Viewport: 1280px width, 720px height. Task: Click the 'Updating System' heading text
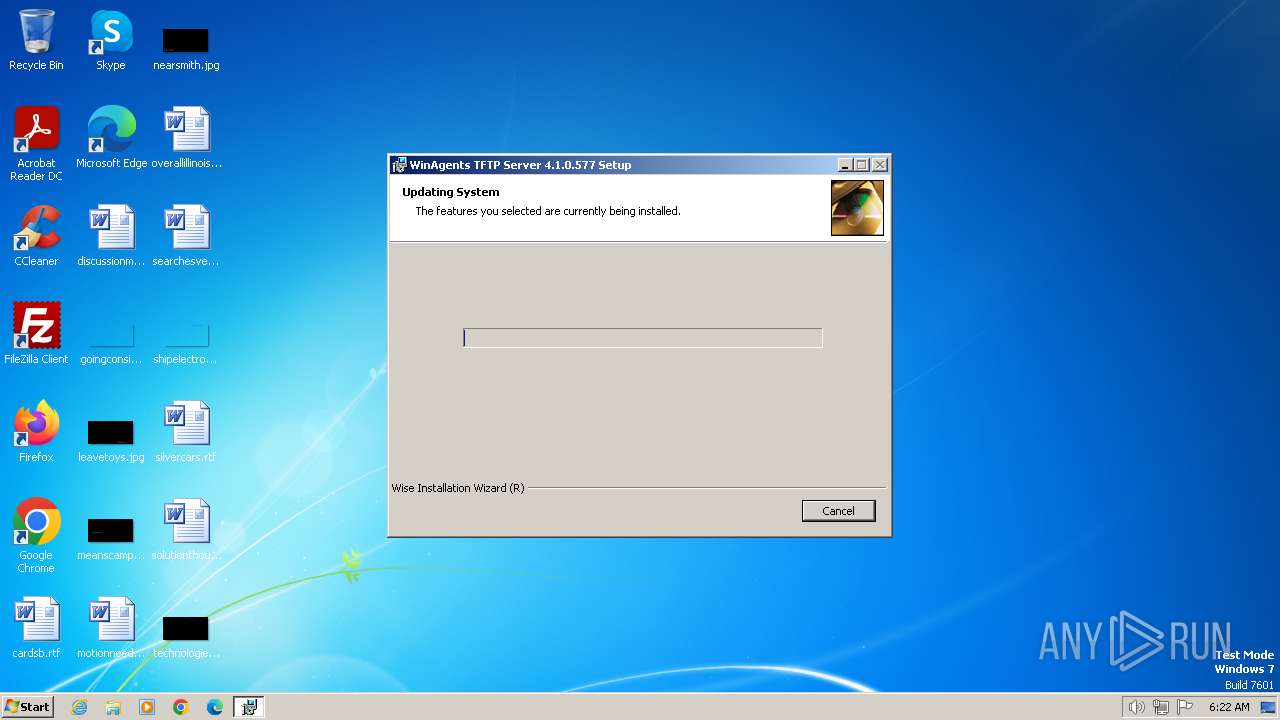(x=451, y=192)
